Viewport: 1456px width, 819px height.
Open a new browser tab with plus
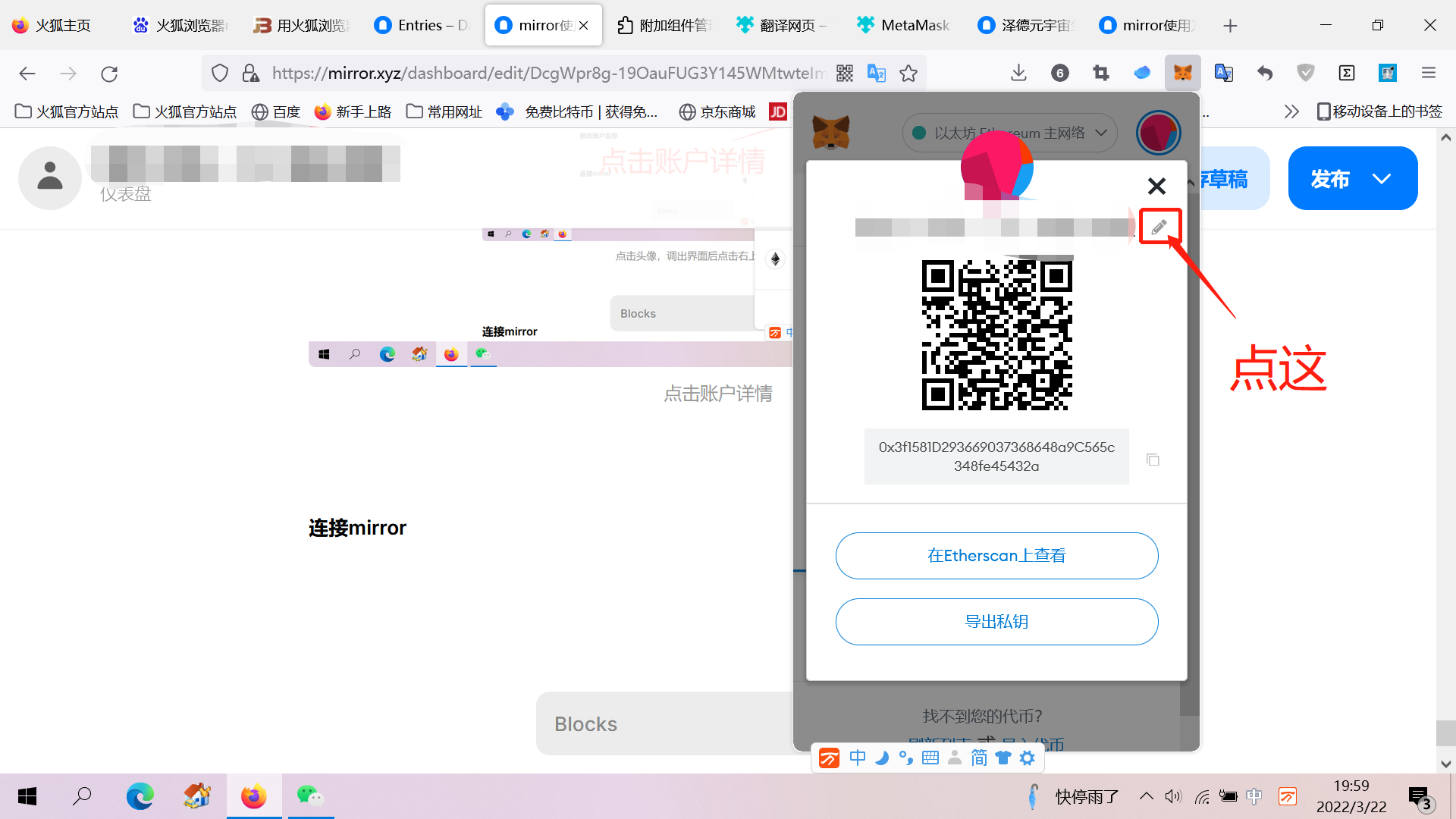1230,26
